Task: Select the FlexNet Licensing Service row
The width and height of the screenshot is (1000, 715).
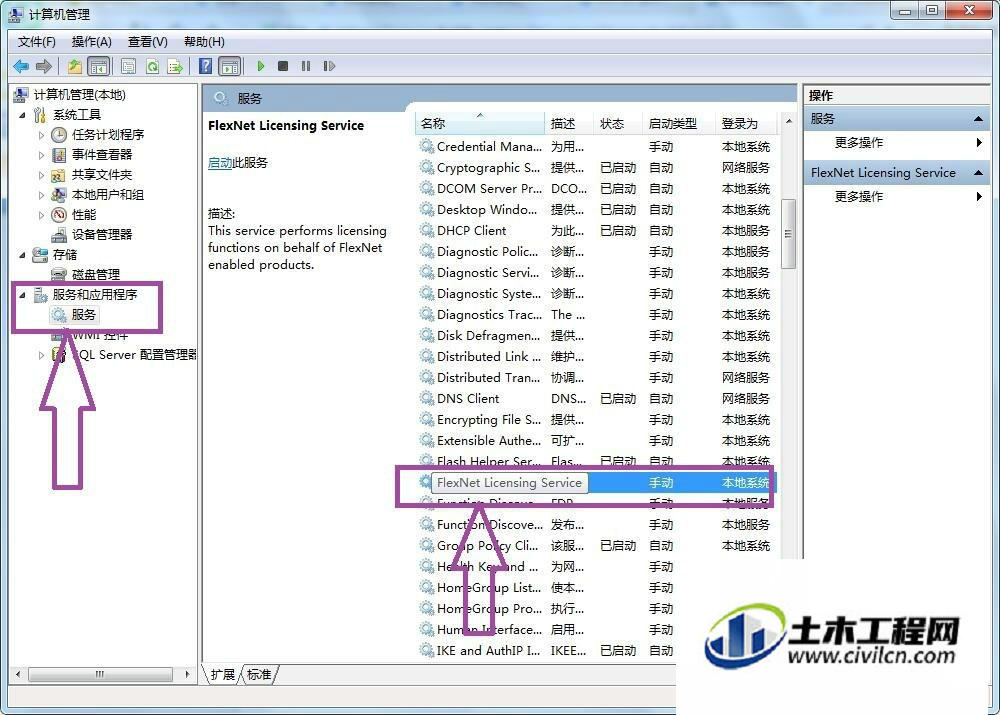Action: click(598, 483)
